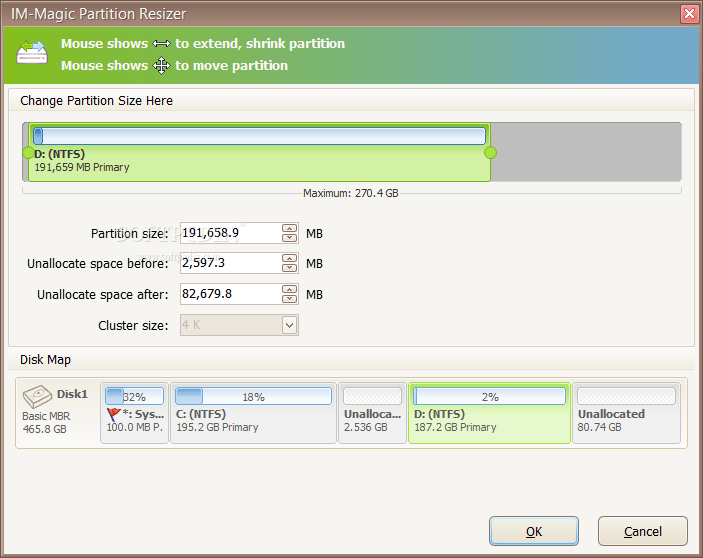Click the red flag system partition icon
The width and height of the screenshot is (703, 558).
[x=114, y=414]
